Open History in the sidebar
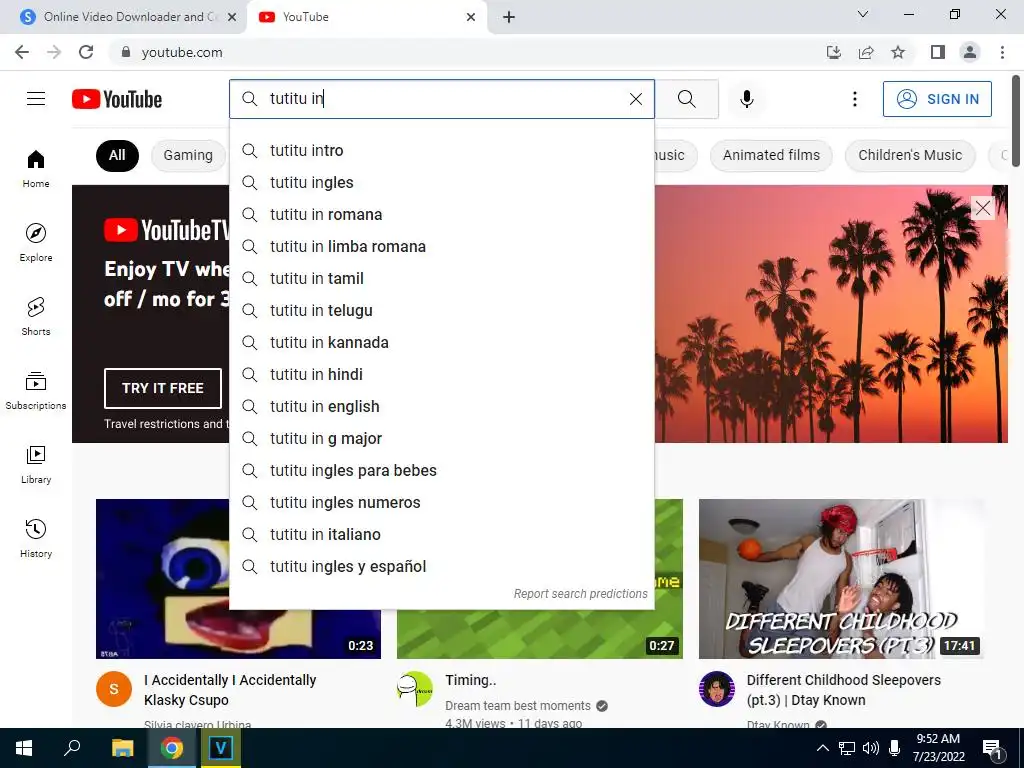 coord(36,538)
